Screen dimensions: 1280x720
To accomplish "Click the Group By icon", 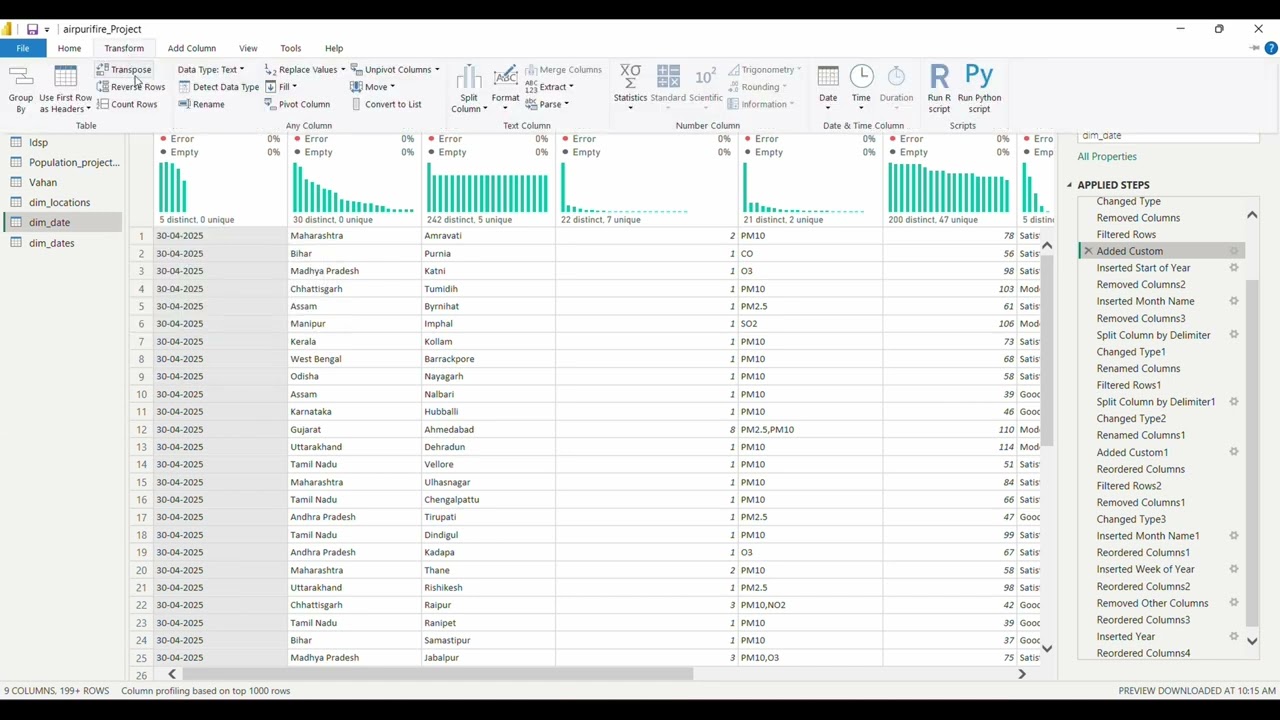I will click(x=20, y=88).
